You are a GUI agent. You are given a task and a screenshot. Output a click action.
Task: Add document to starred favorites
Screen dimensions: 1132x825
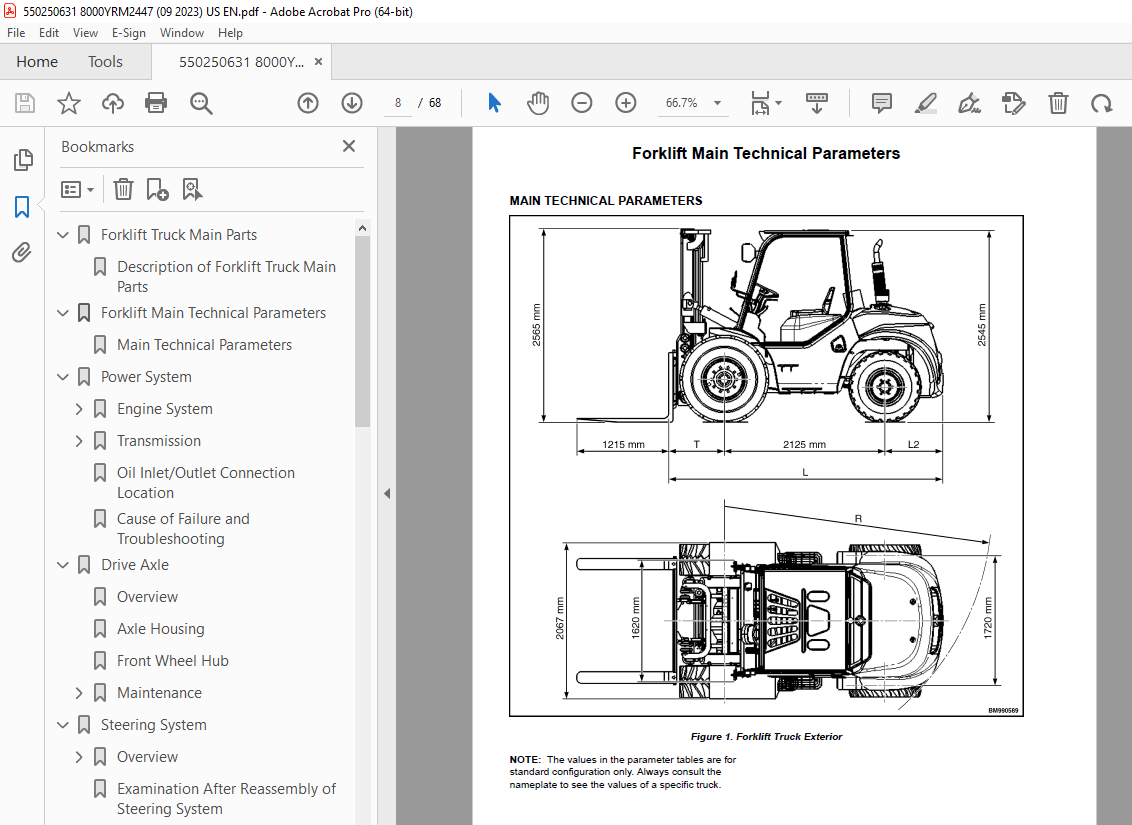pyautogui.click(x=69, y=103)
